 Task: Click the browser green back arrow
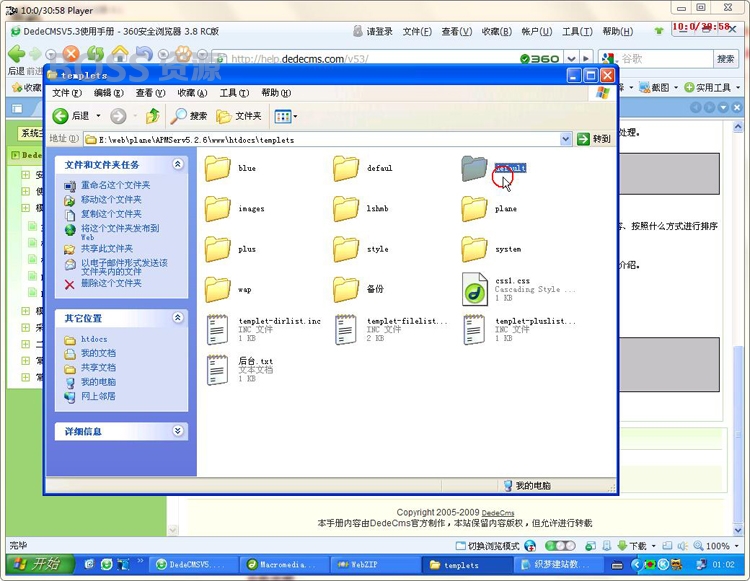click(17, 54)
